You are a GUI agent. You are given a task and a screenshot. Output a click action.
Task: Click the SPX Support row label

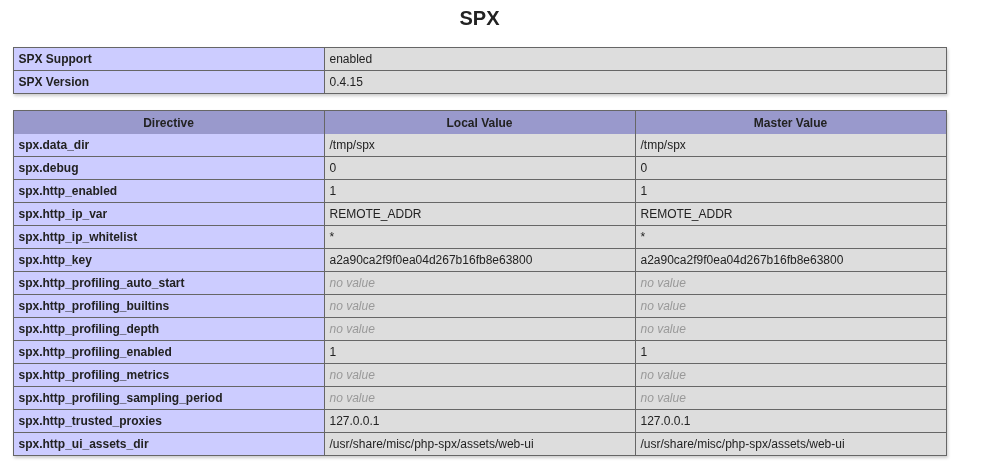(55, 59)
